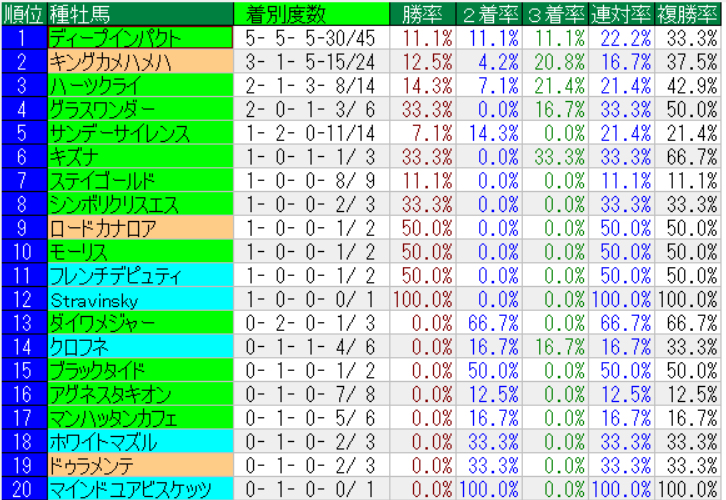
Task: Select ハーツクライ in the sire list
Action: pos(139,85)
